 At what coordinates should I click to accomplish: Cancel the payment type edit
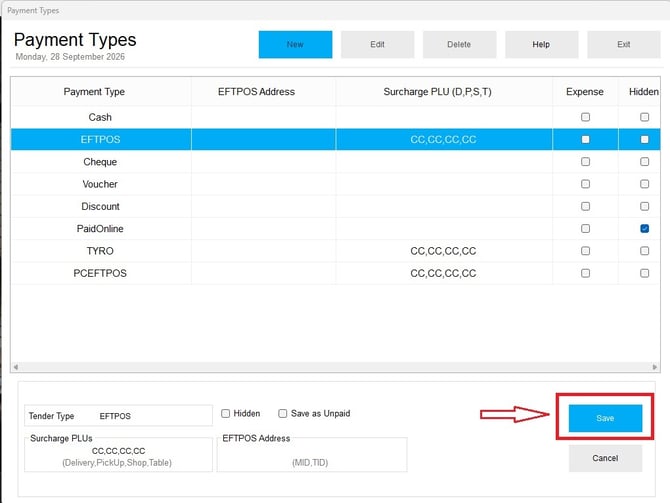point(605,458)
